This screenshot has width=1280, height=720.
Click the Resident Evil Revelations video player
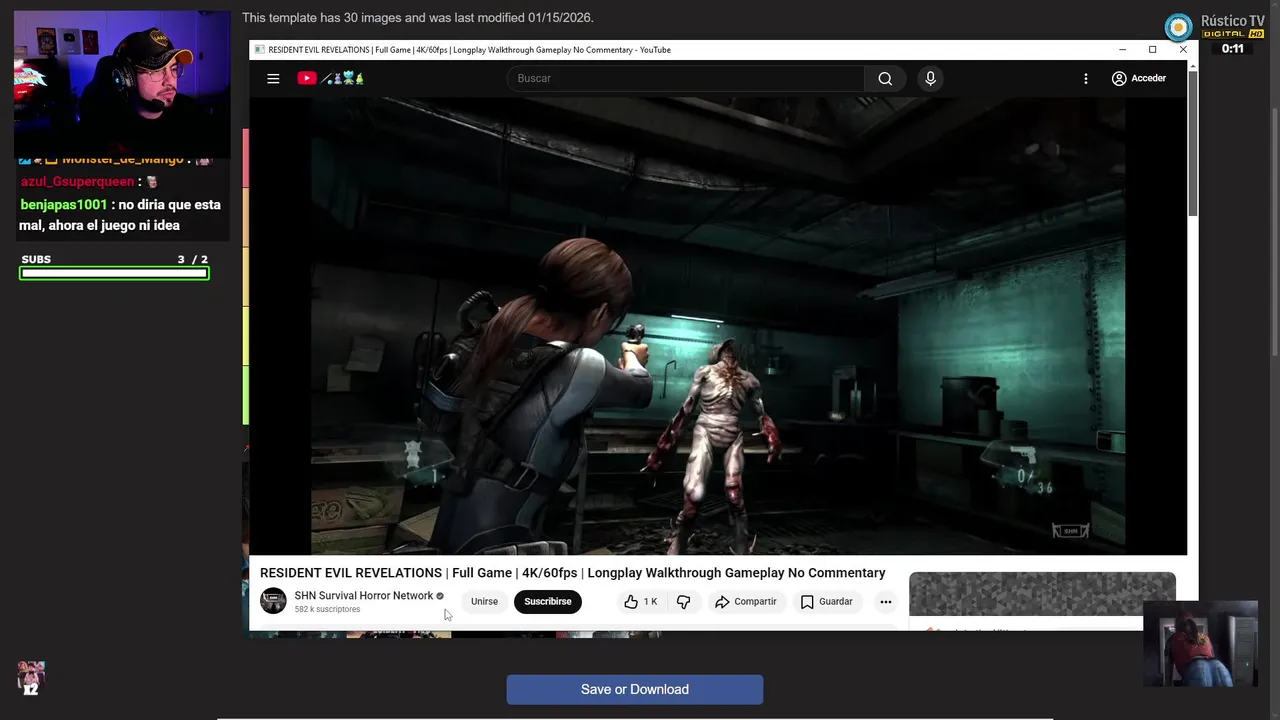(x=718, y=326)
